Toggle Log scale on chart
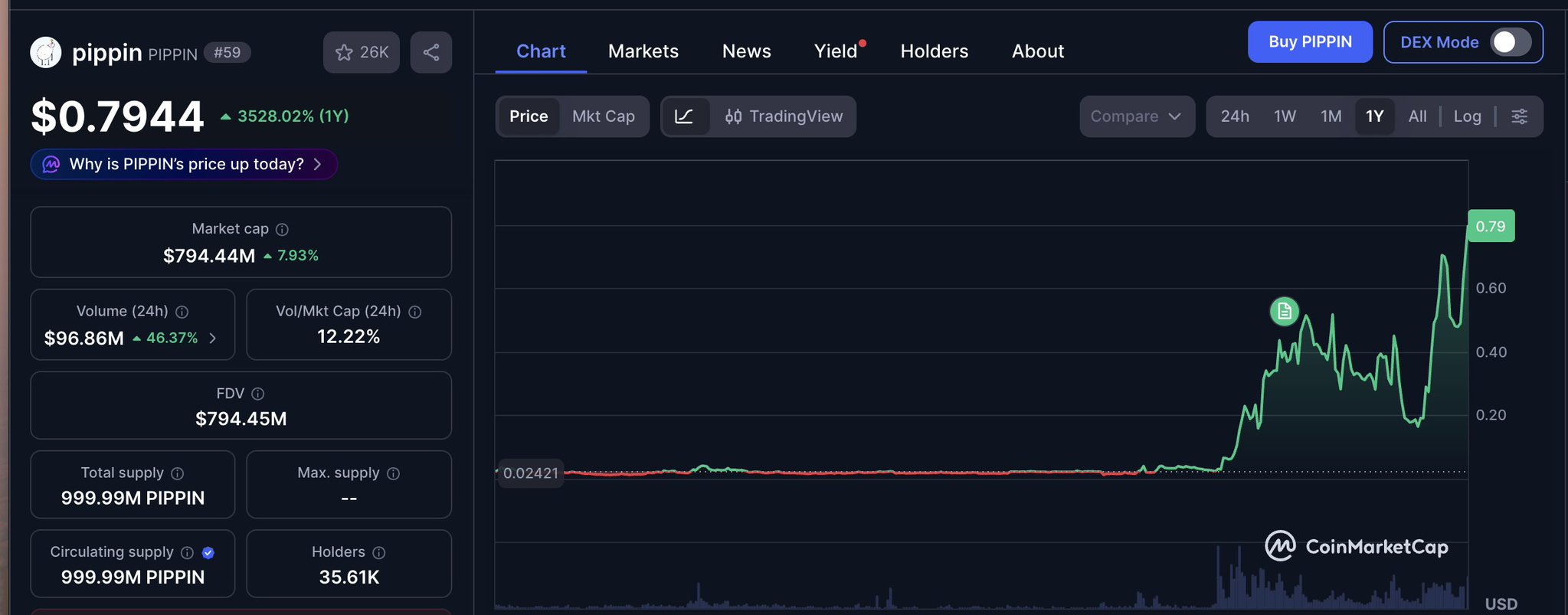Image resolution: width=1568 pixels, height=615 pixels. pyautogui.click(x=1468, y=116)
